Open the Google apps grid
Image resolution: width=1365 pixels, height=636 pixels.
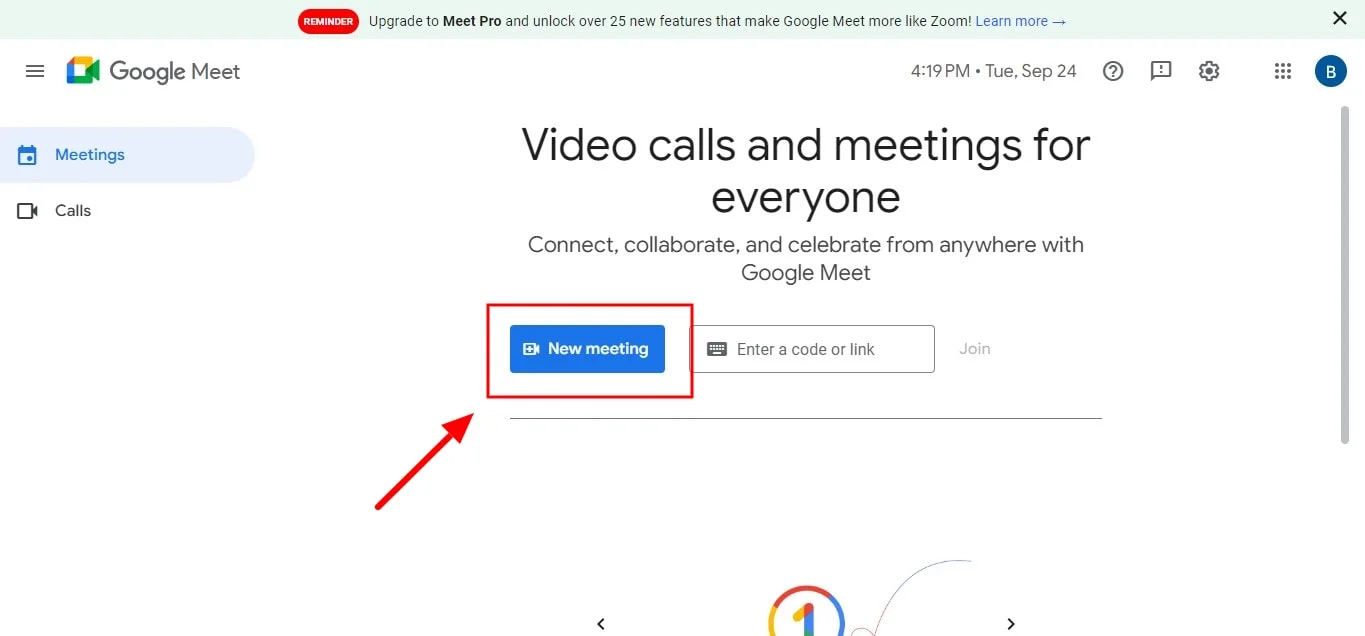pos(1283,71)
